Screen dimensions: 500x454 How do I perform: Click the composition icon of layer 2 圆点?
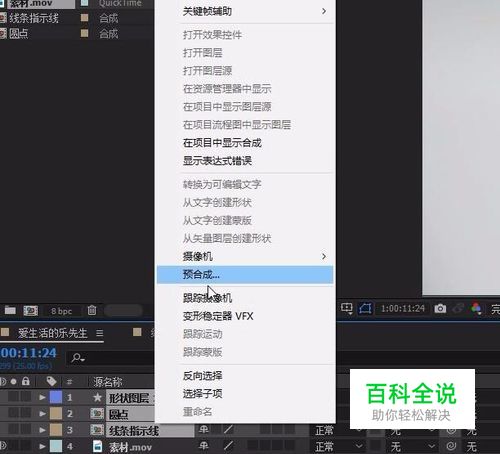coord(97,414)
